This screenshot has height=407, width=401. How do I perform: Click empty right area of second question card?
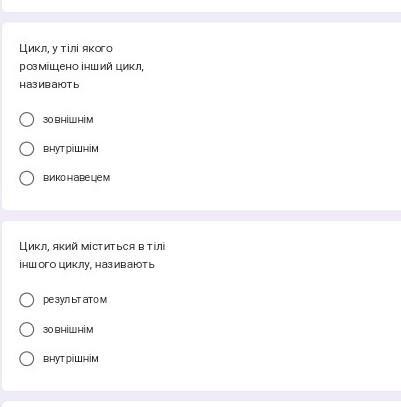coord(283,306)
